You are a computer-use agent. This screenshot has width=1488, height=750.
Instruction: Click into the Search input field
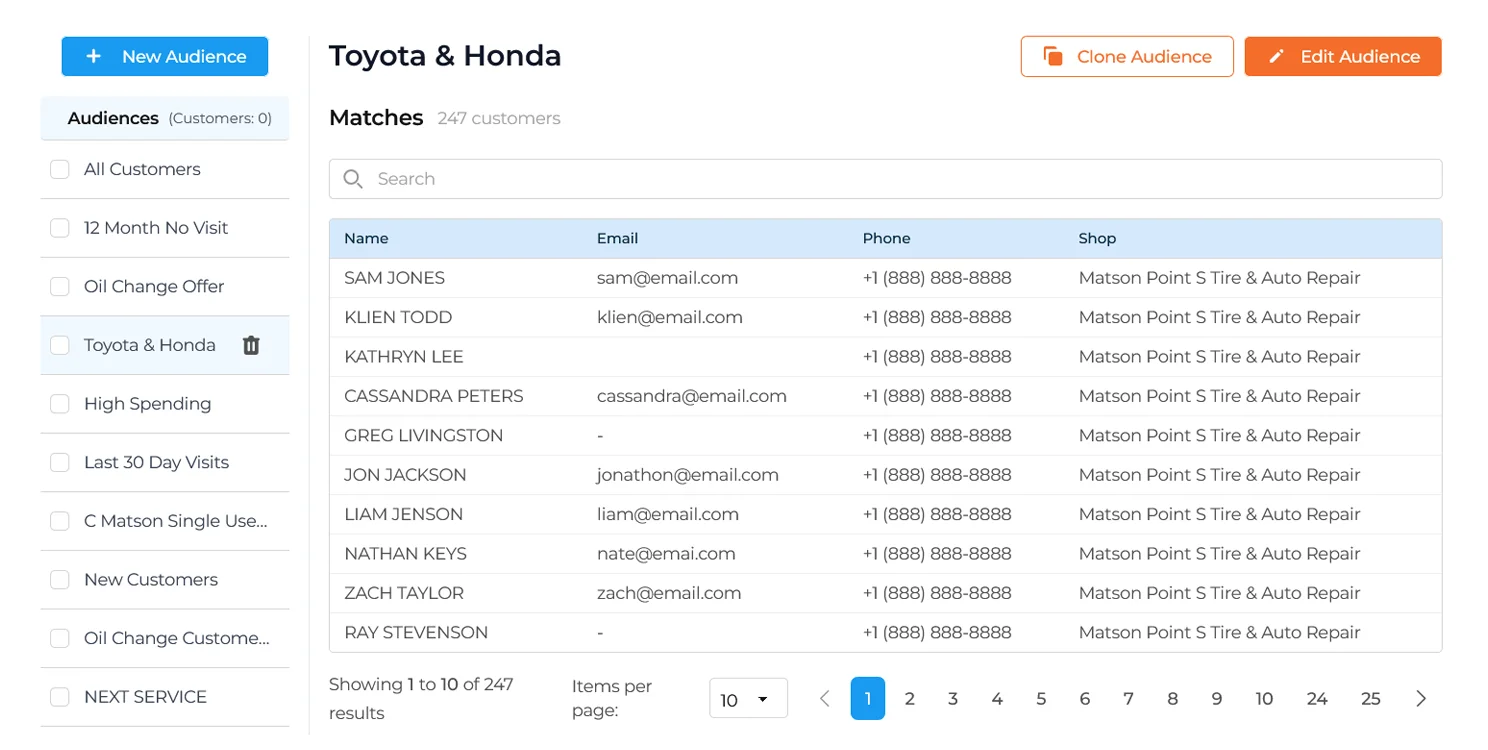coord(900,179)
